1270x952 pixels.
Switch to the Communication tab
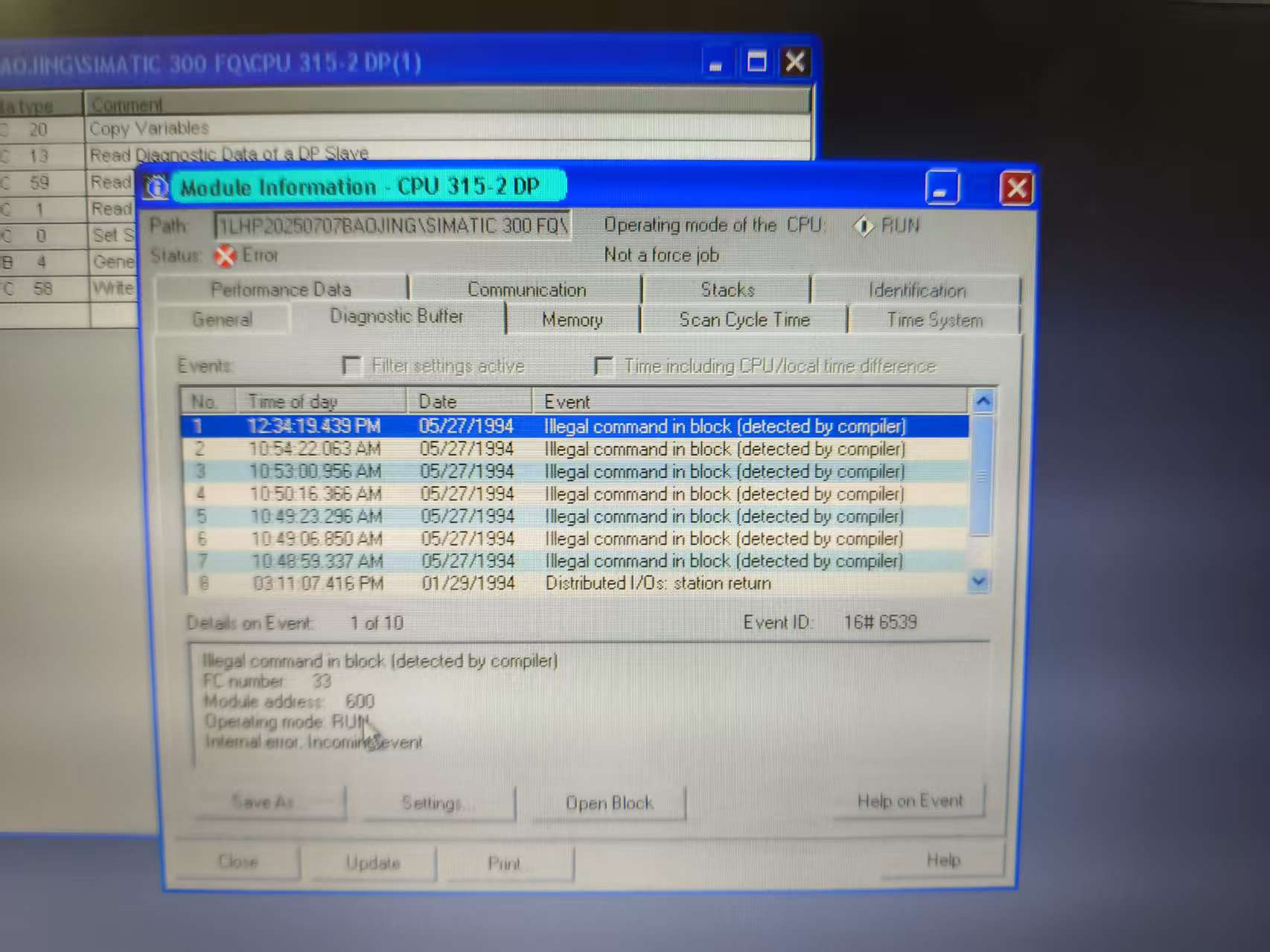(x=527, y=289)
